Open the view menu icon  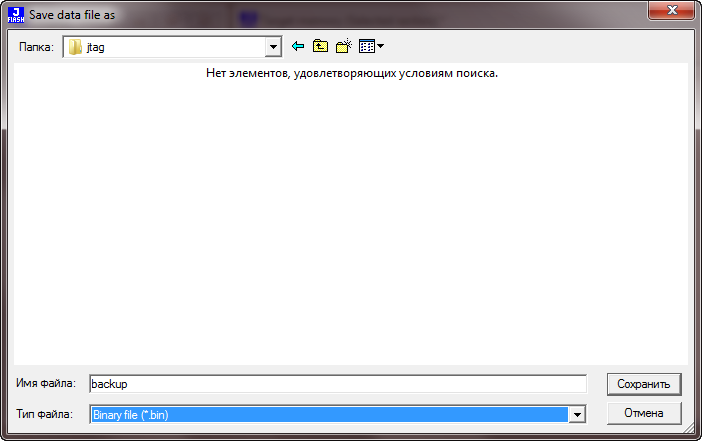coord(366,46)
